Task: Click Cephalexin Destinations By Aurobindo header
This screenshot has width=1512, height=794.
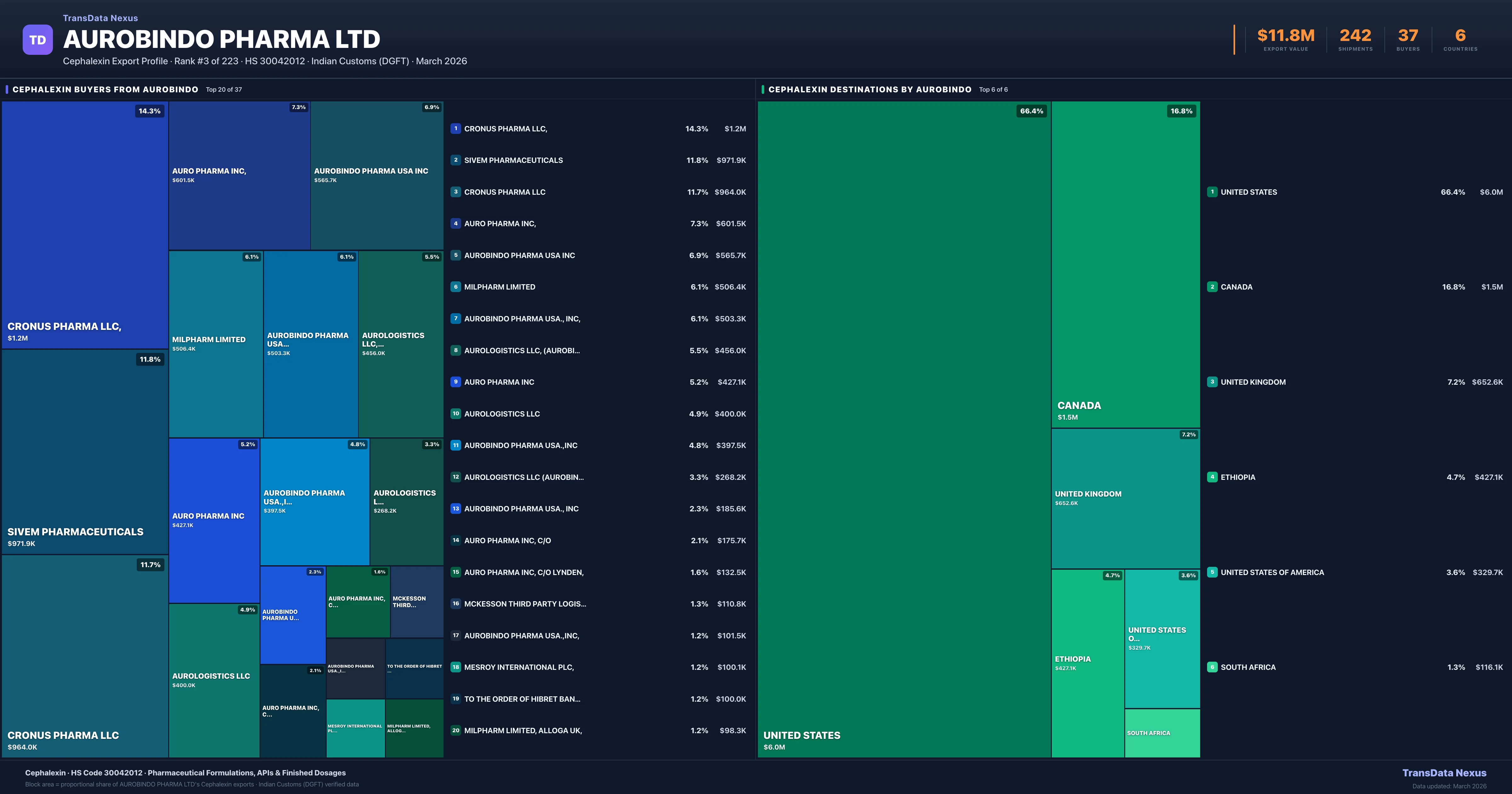Action: 869,89
